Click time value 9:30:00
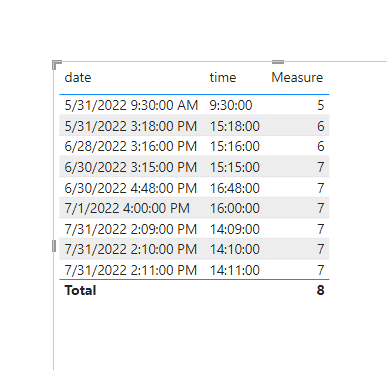387x370 pixels. (x=231, y=105)
